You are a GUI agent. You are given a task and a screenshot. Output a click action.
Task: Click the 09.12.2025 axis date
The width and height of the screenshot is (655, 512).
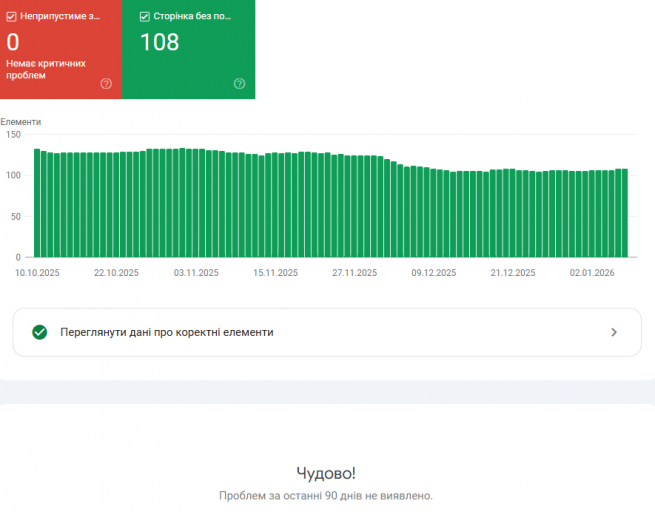click(x=434, y=273)
